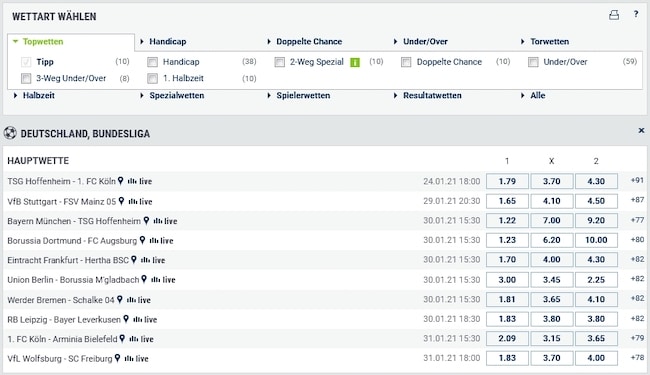
Task: Open the help question mark icon
Action: (x=636, y=14)
